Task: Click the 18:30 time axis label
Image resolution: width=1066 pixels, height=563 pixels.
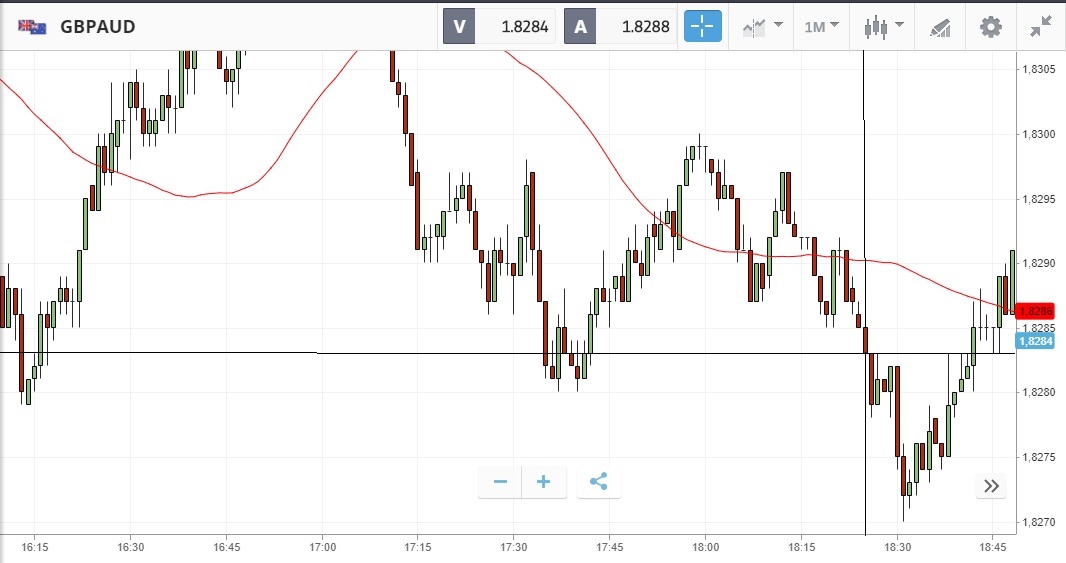Action: pyautogui.click(x=897, y=548)
